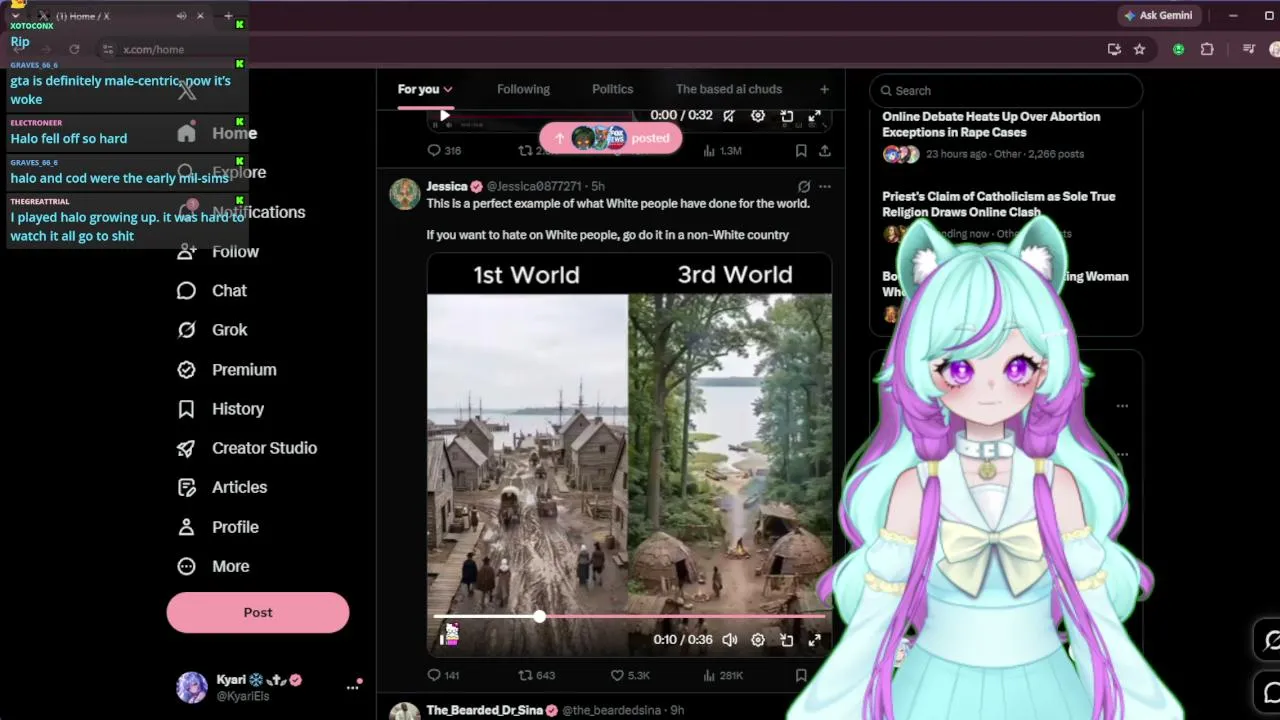
Task: Open Grok explain icon on Jessica's post
Action: 804,186
